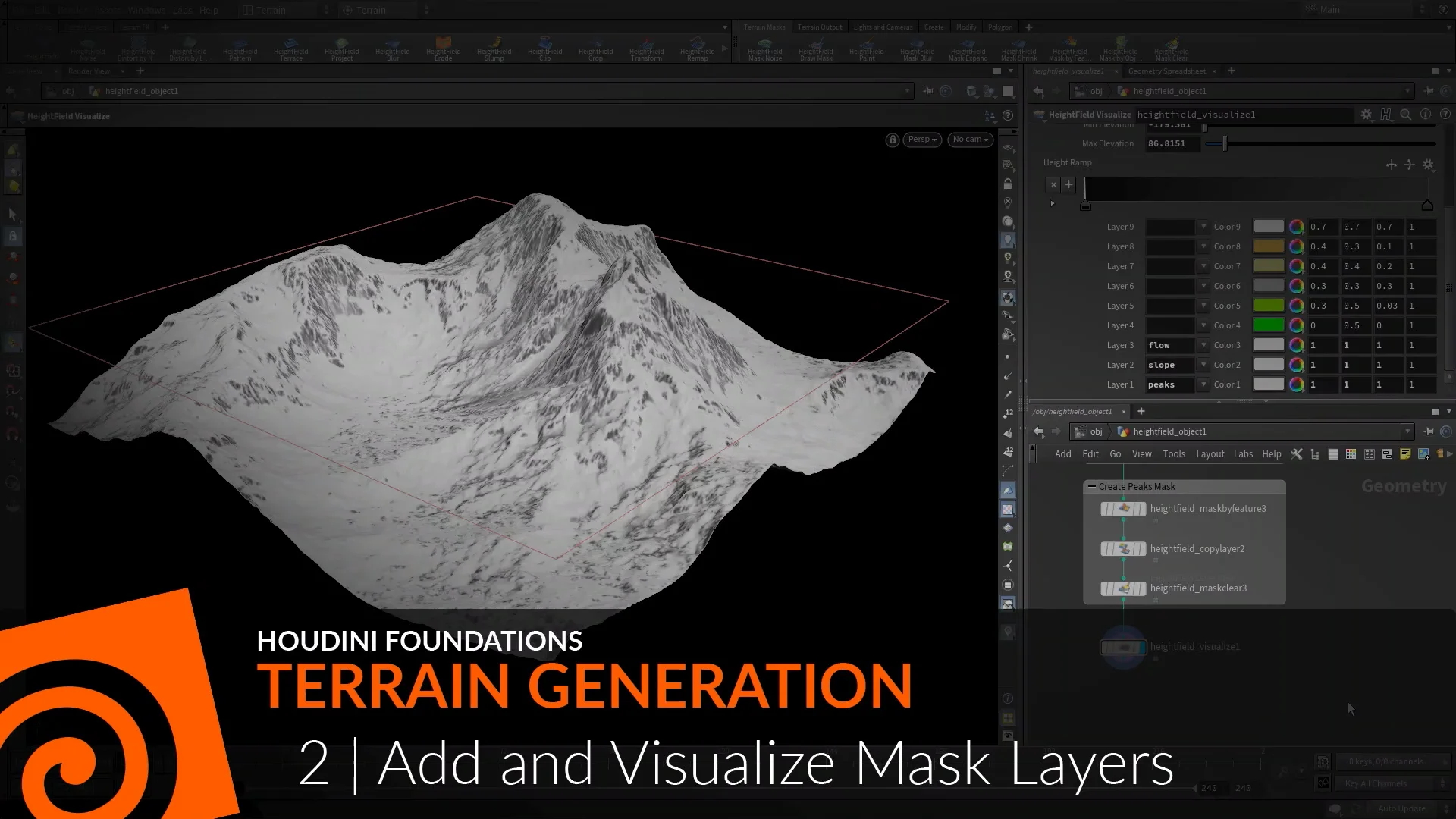
Task: Toggle the color wheel for Color 4
Action: [x=1297, y=325]
